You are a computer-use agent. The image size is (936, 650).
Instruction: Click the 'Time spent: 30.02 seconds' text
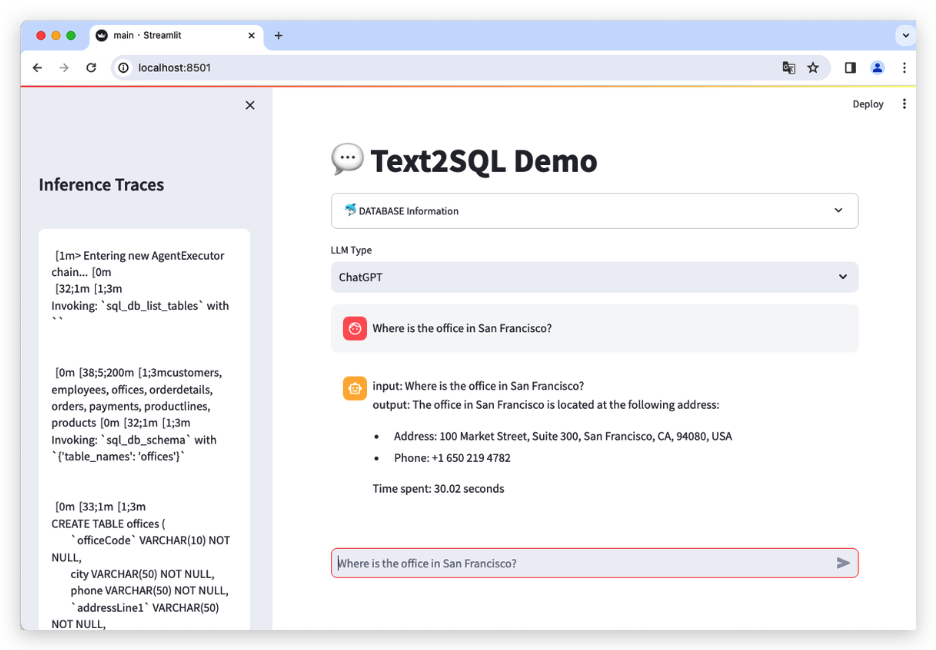438,489
